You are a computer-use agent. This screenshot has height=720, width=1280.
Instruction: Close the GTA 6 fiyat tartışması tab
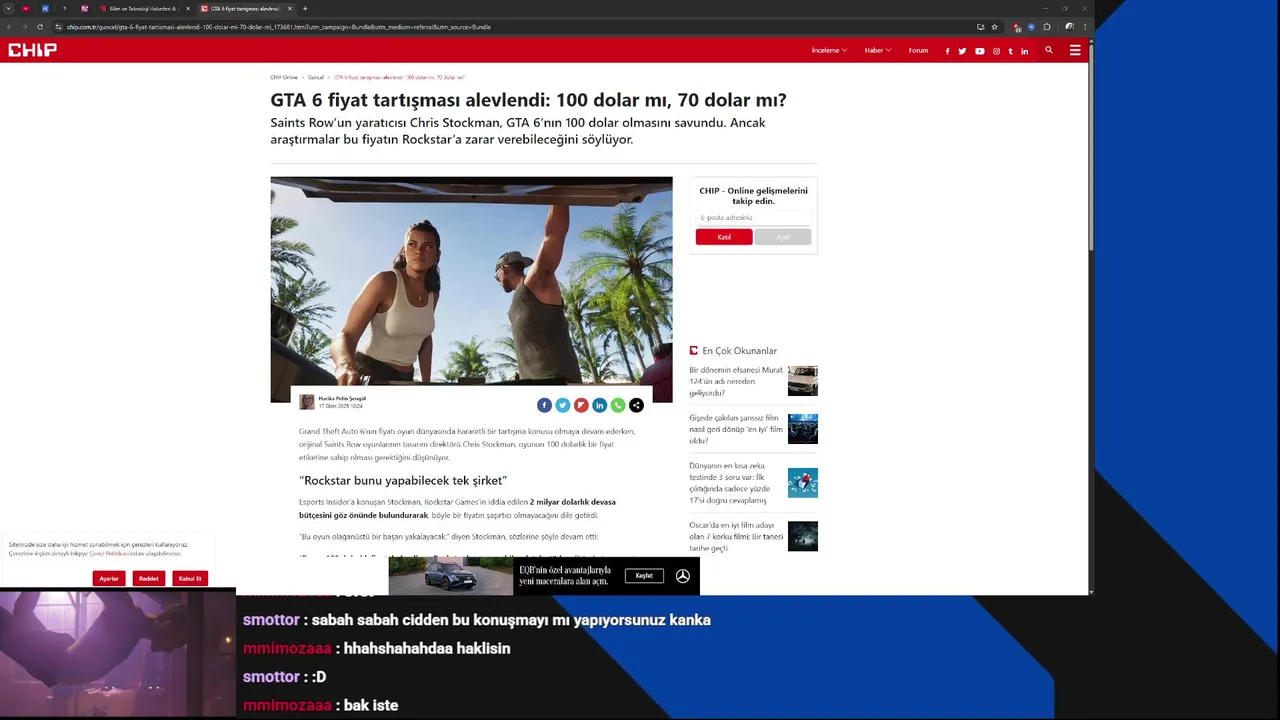(289, 9)
